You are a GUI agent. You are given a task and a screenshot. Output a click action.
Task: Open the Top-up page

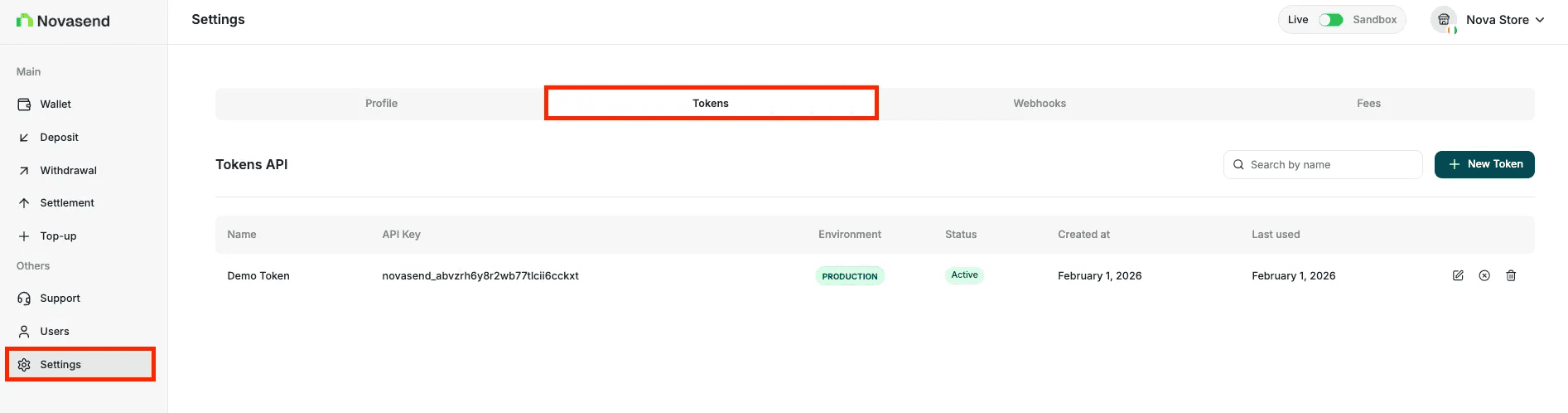point(58,236)
